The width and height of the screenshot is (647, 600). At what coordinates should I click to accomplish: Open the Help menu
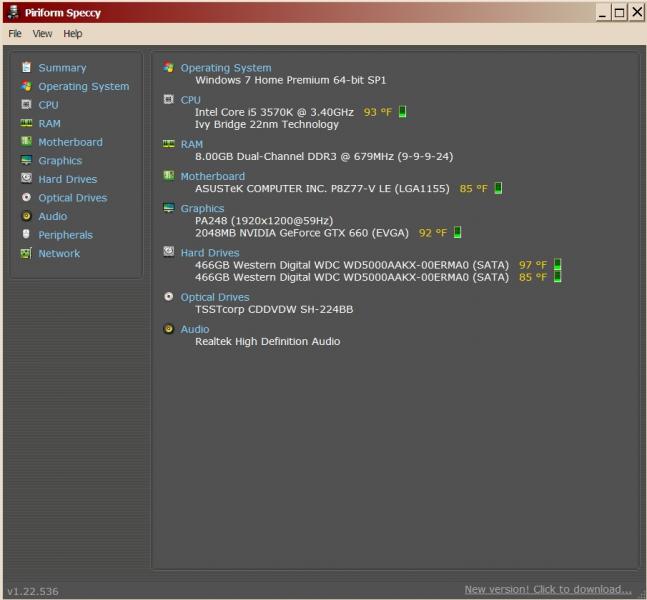[73, 33]
